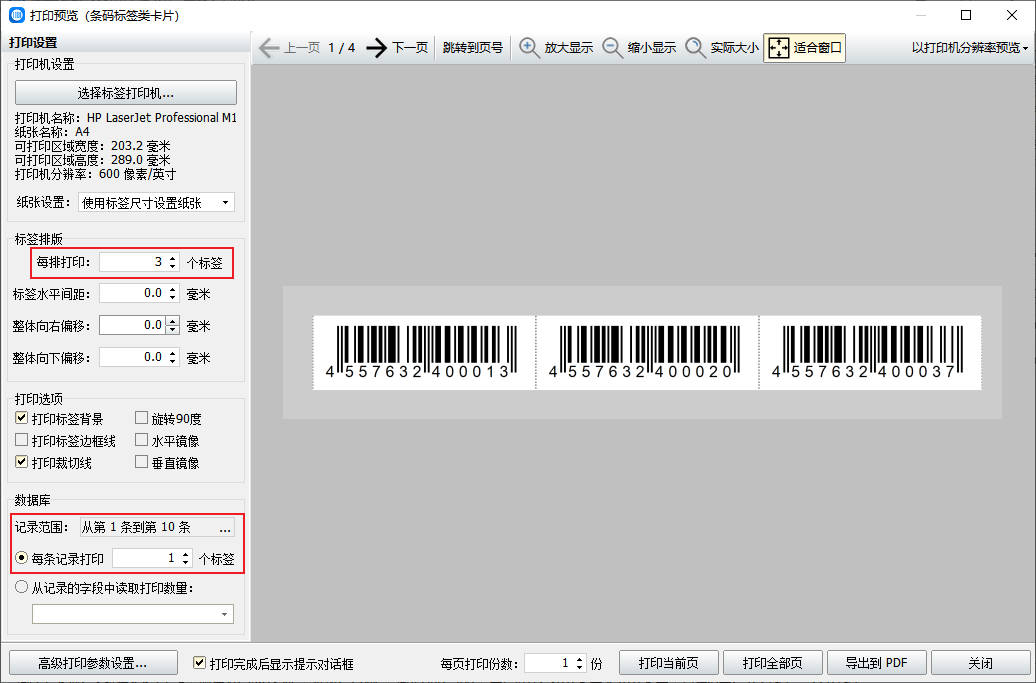Viewport: 1036px width, 683px height.
Task: Click the zoom in magnifier icon
Action: (x=529, y=48)
